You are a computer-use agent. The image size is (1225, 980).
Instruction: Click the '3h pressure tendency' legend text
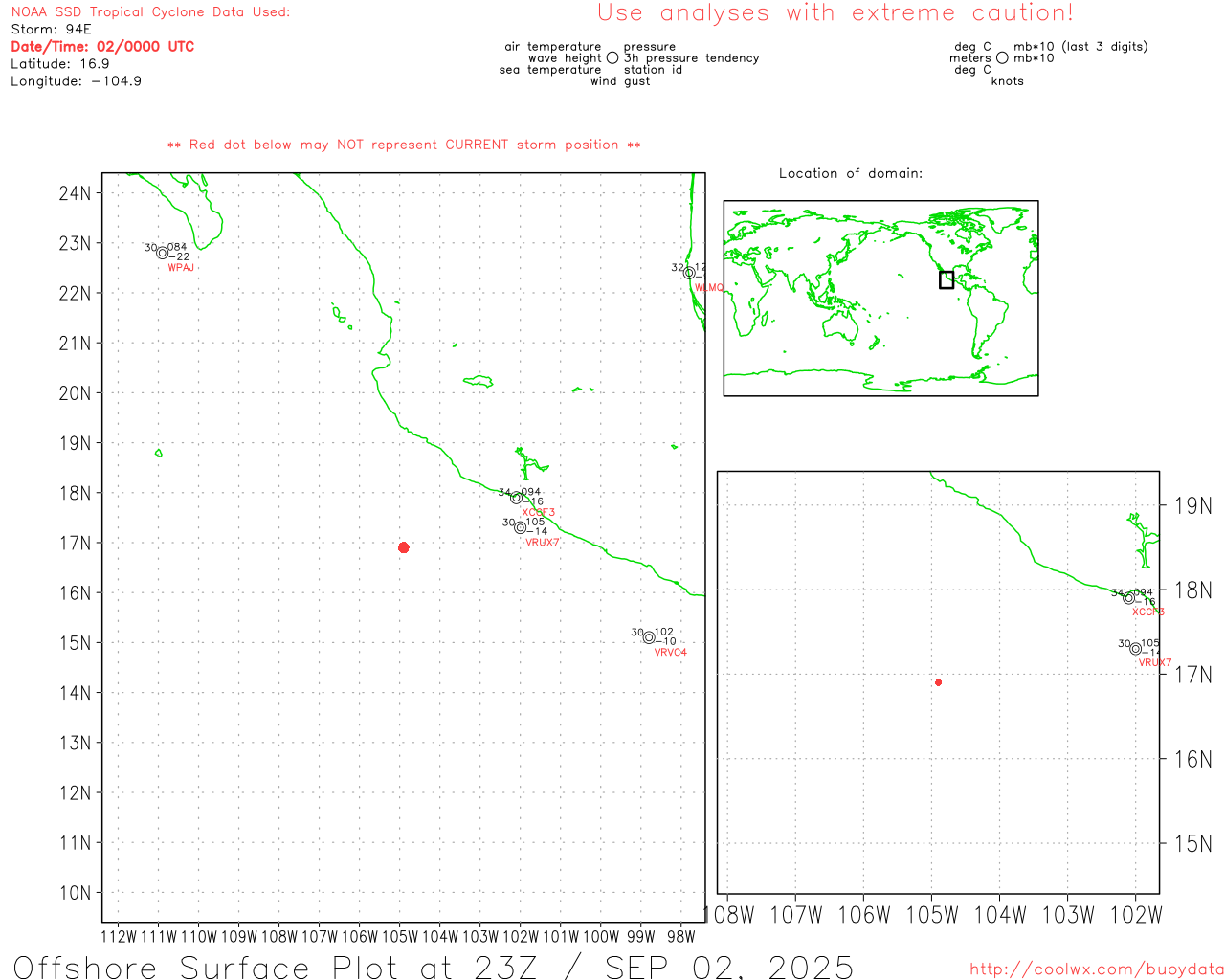[x=691, y=58]
